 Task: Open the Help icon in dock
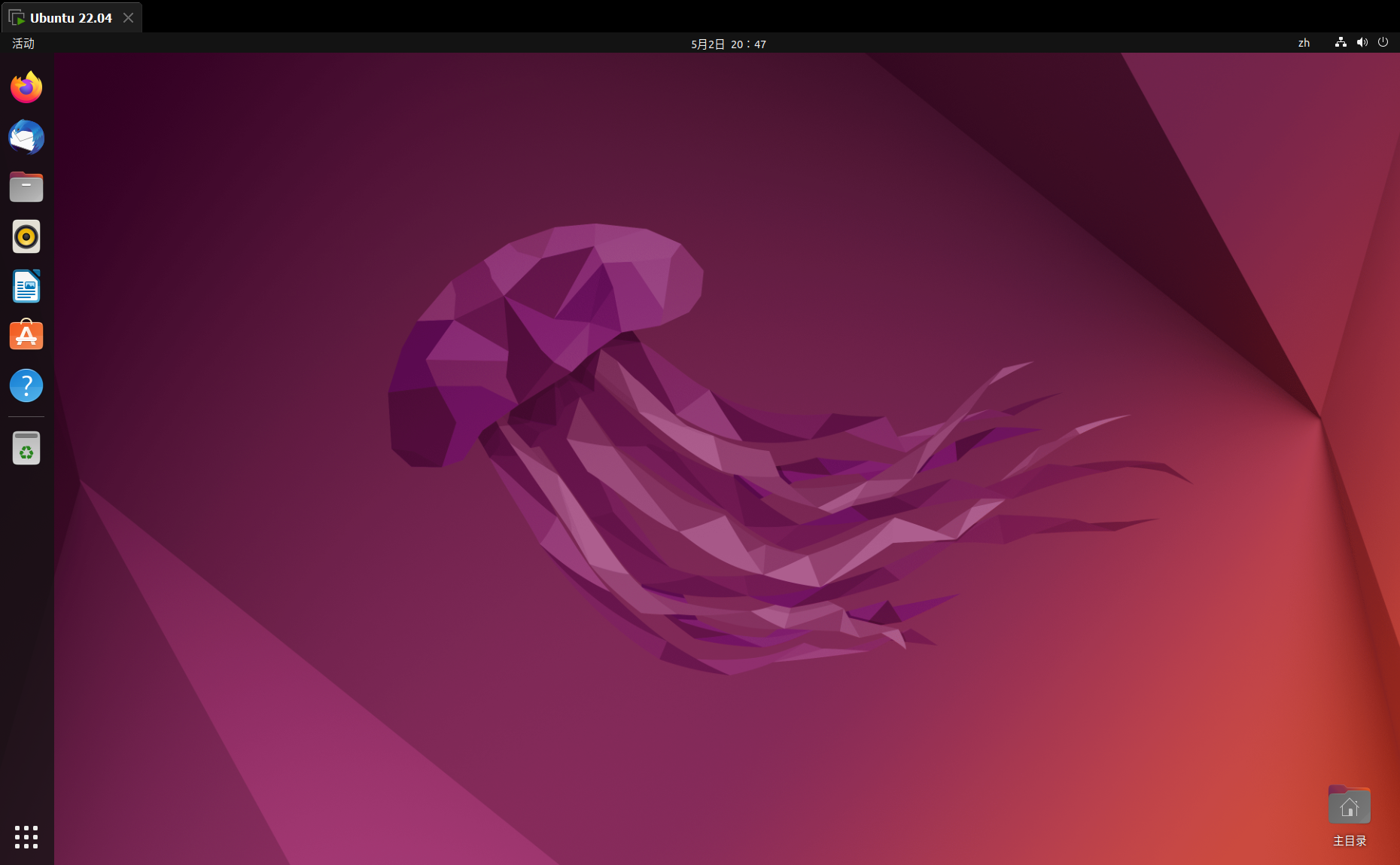pyautogui.click(x=26, y=385)
